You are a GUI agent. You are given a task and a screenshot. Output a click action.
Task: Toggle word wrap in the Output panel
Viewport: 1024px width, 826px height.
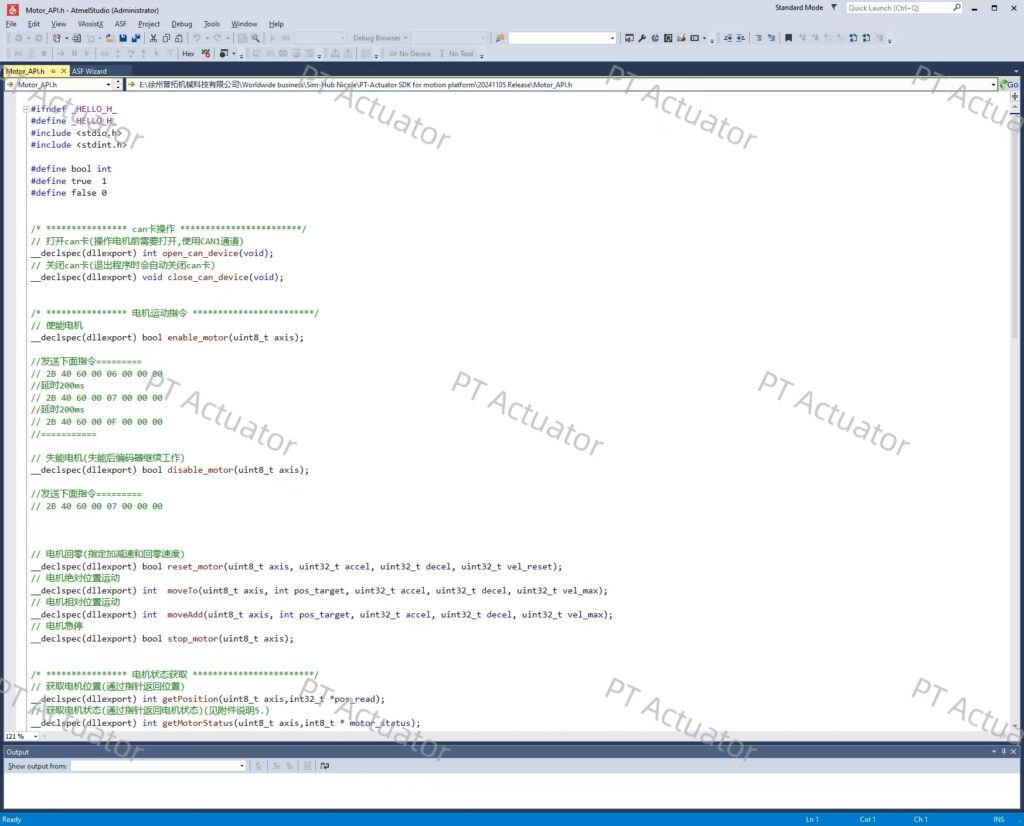(325, 766)
